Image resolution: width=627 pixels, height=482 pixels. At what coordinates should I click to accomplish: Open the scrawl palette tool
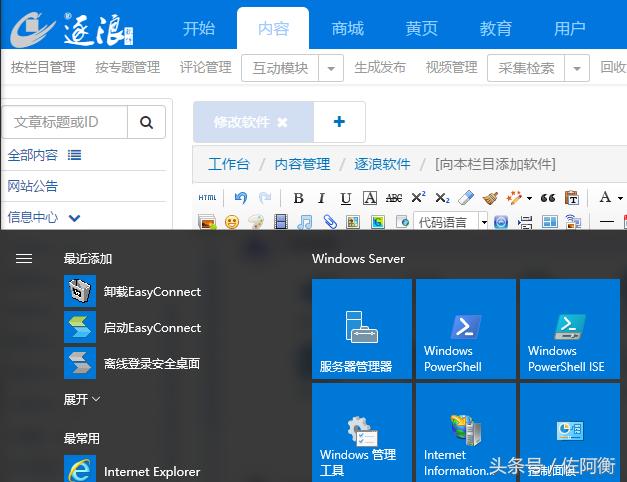point(256,222)
